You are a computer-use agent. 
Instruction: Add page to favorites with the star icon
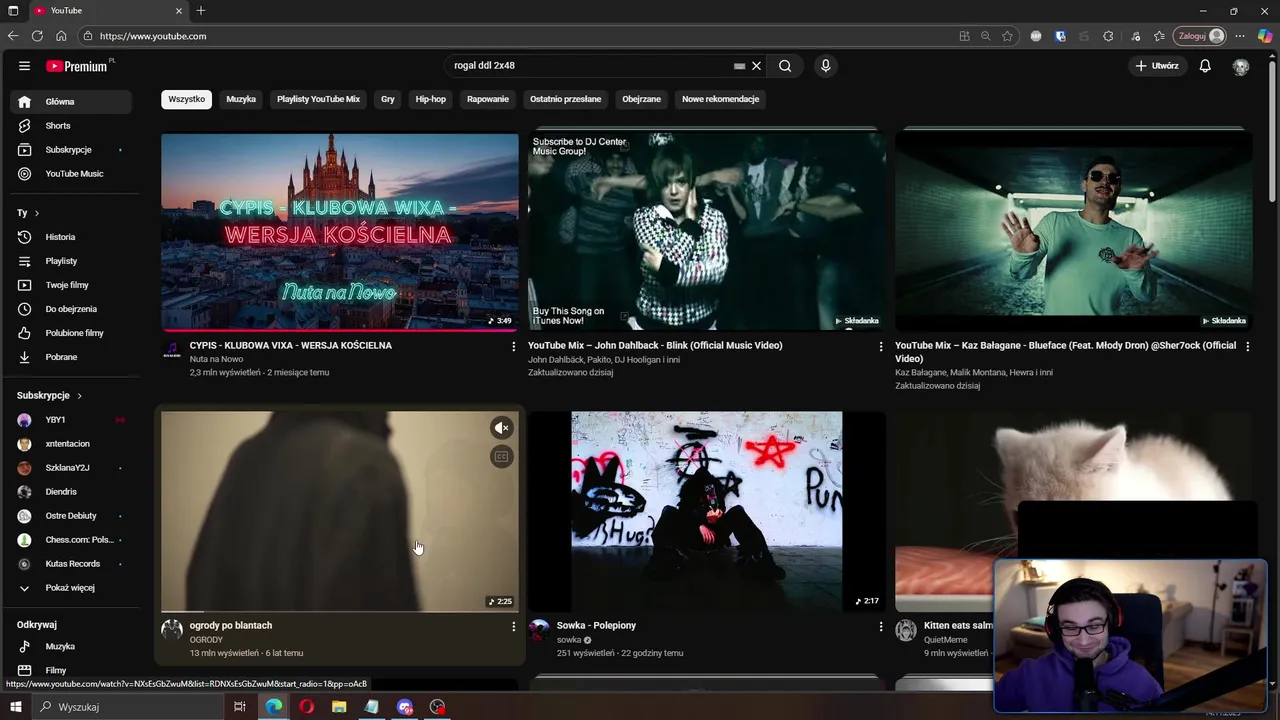click(1007, 36)
